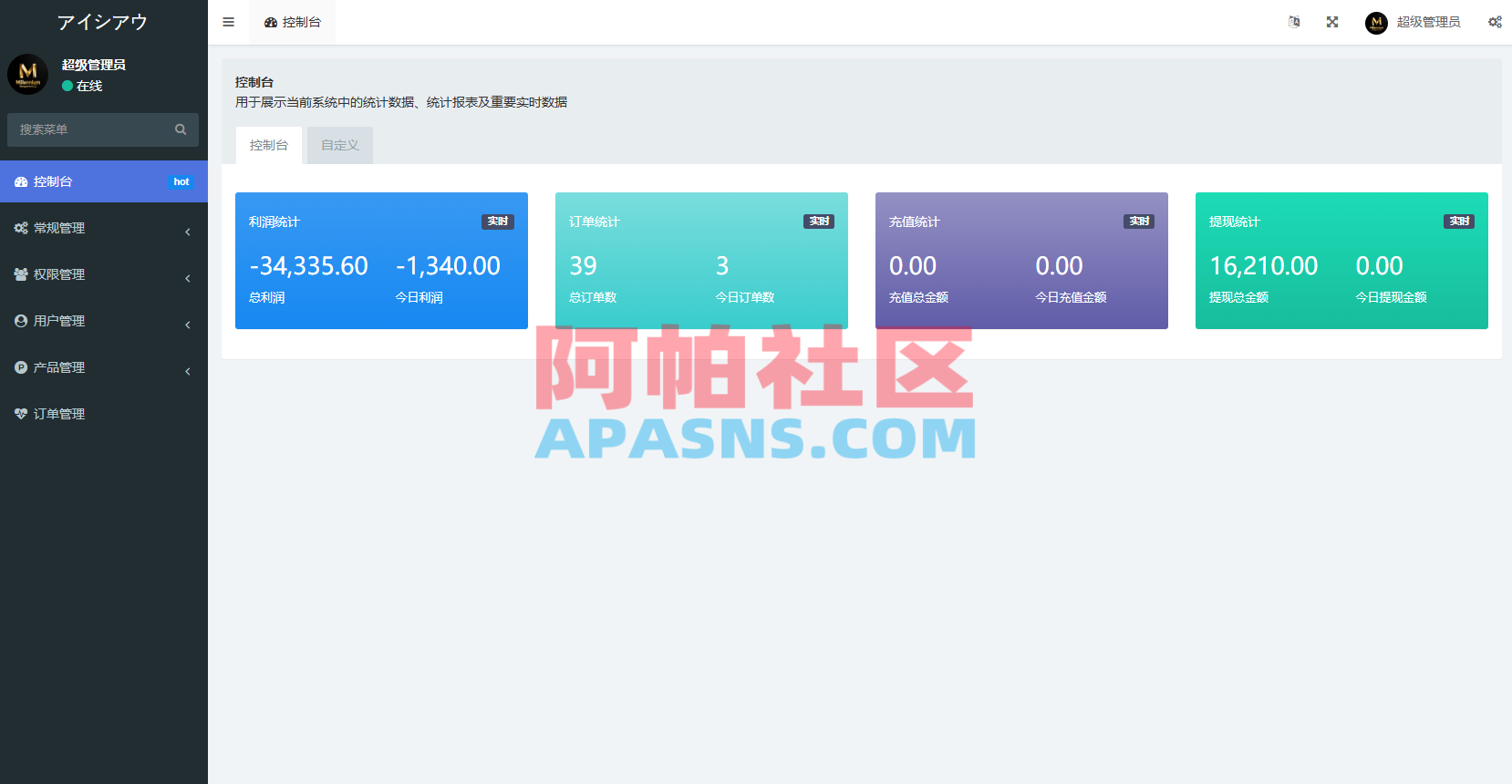Expand the 常规管理 chevron arrow

coord(188,232)
